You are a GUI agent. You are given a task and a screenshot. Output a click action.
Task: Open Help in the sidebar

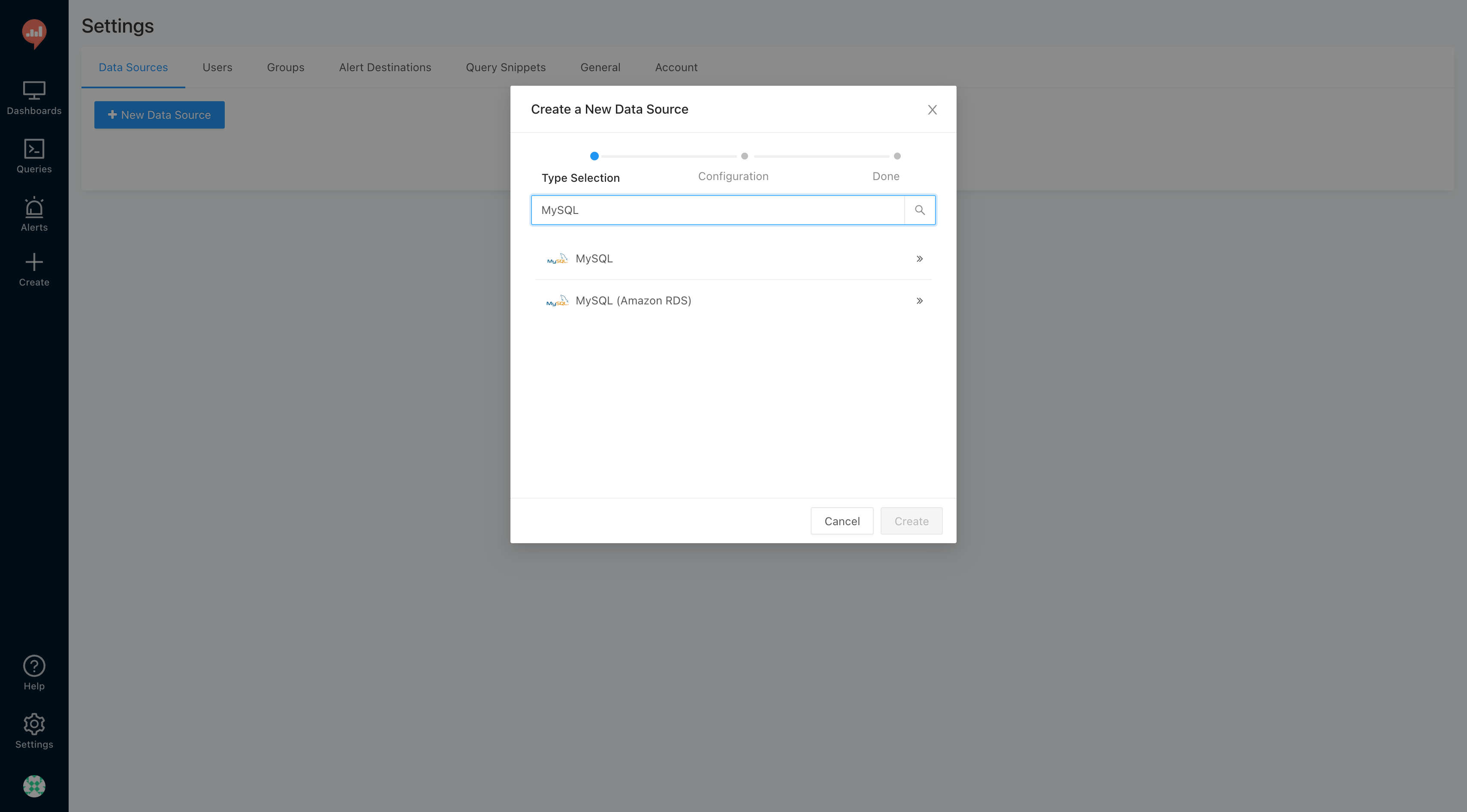coord(34,673)
